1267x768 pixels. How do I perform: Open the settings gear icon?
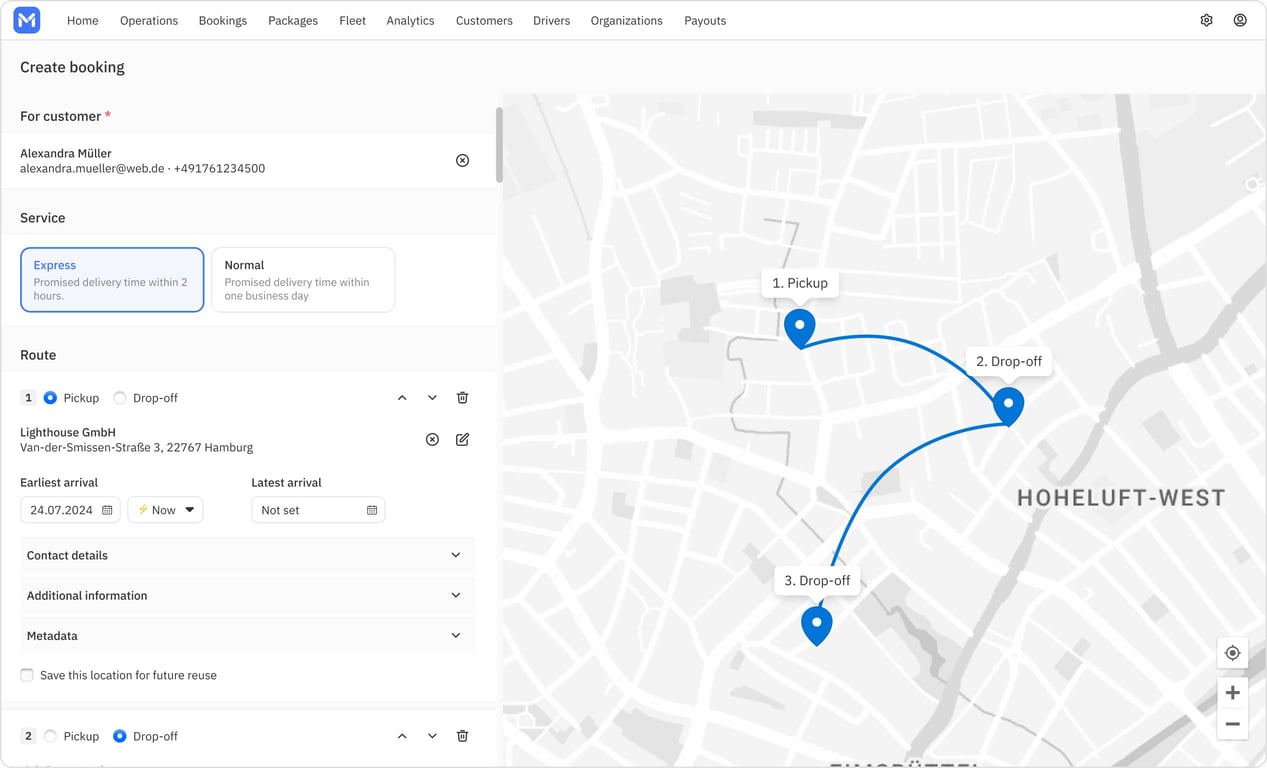pyautogui.click(x=1207, y=20)
